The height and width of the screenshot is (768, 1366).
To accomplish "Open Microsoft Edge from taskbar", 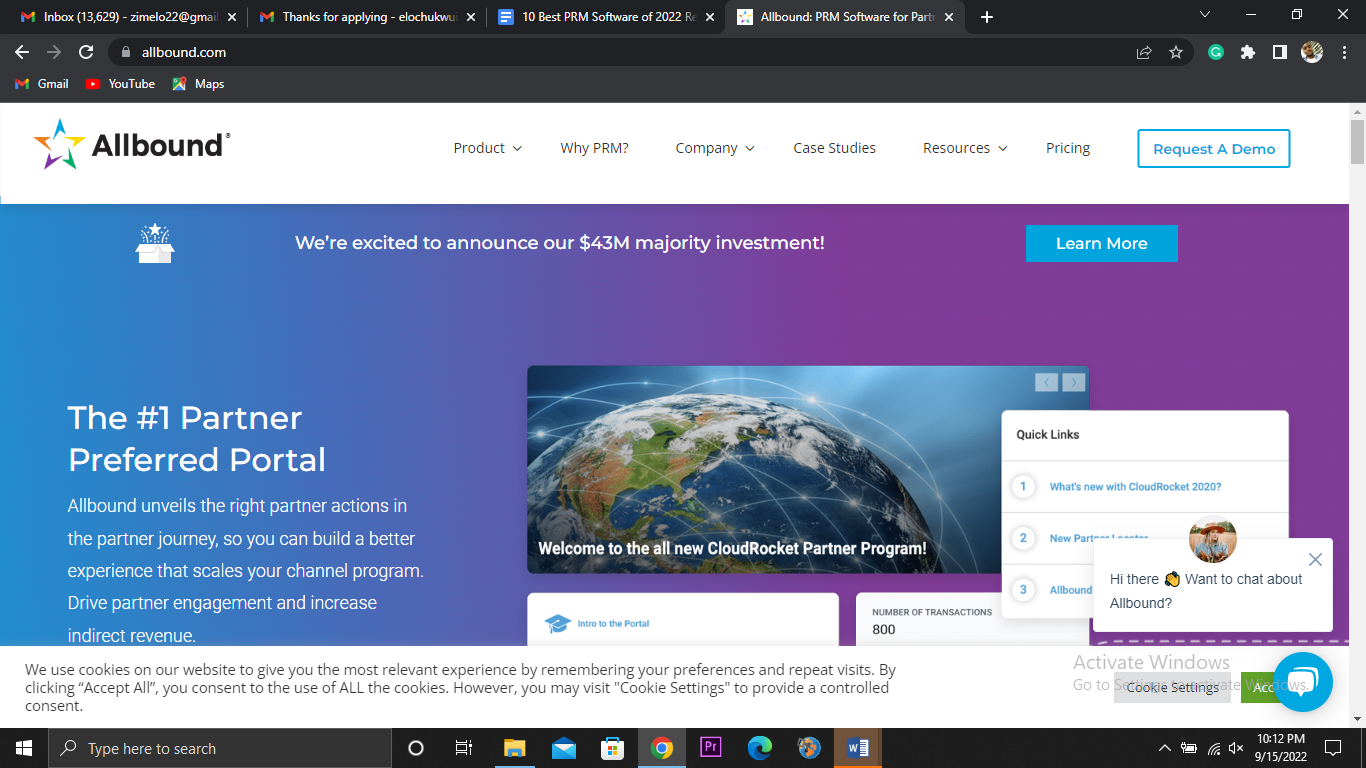I will [760, 748].
